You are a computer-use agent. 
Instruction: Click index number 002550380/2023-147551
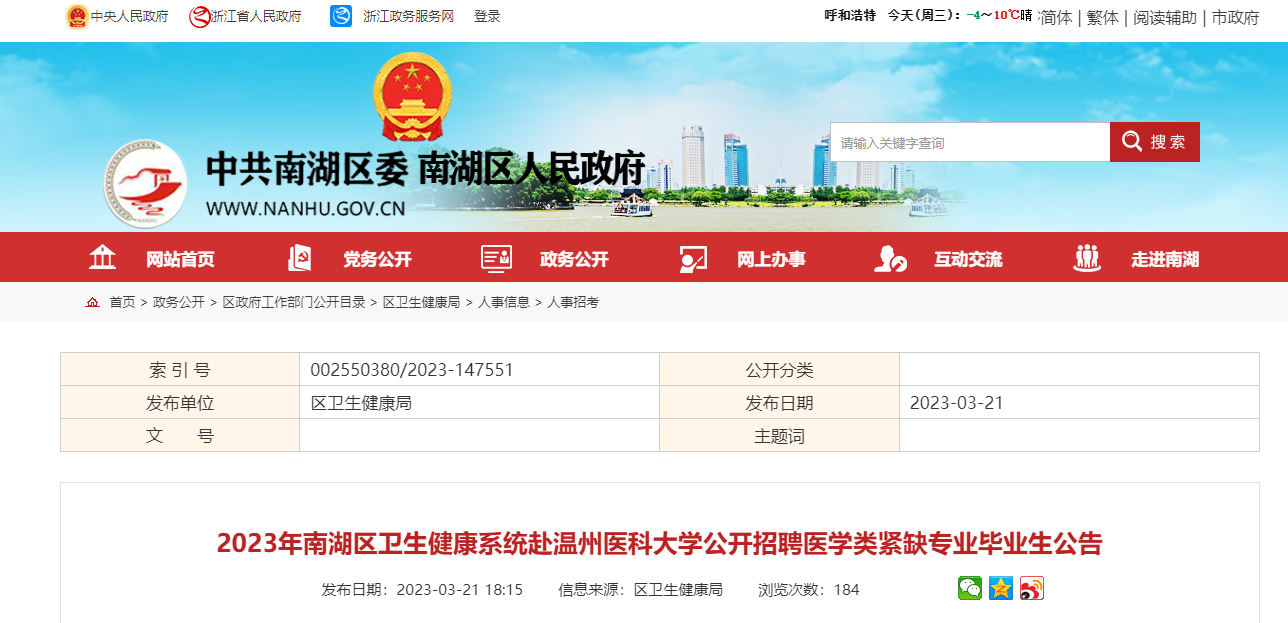point(412,370)
